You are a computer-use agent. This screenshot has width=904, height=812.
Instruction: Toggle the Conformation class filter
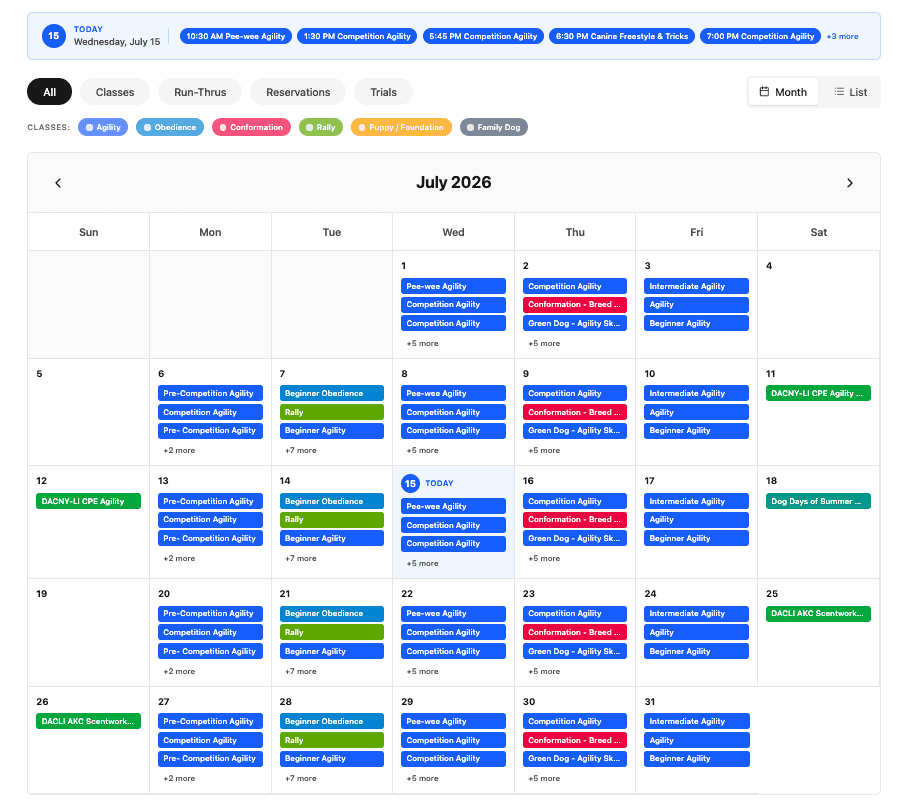pos(251,127)
